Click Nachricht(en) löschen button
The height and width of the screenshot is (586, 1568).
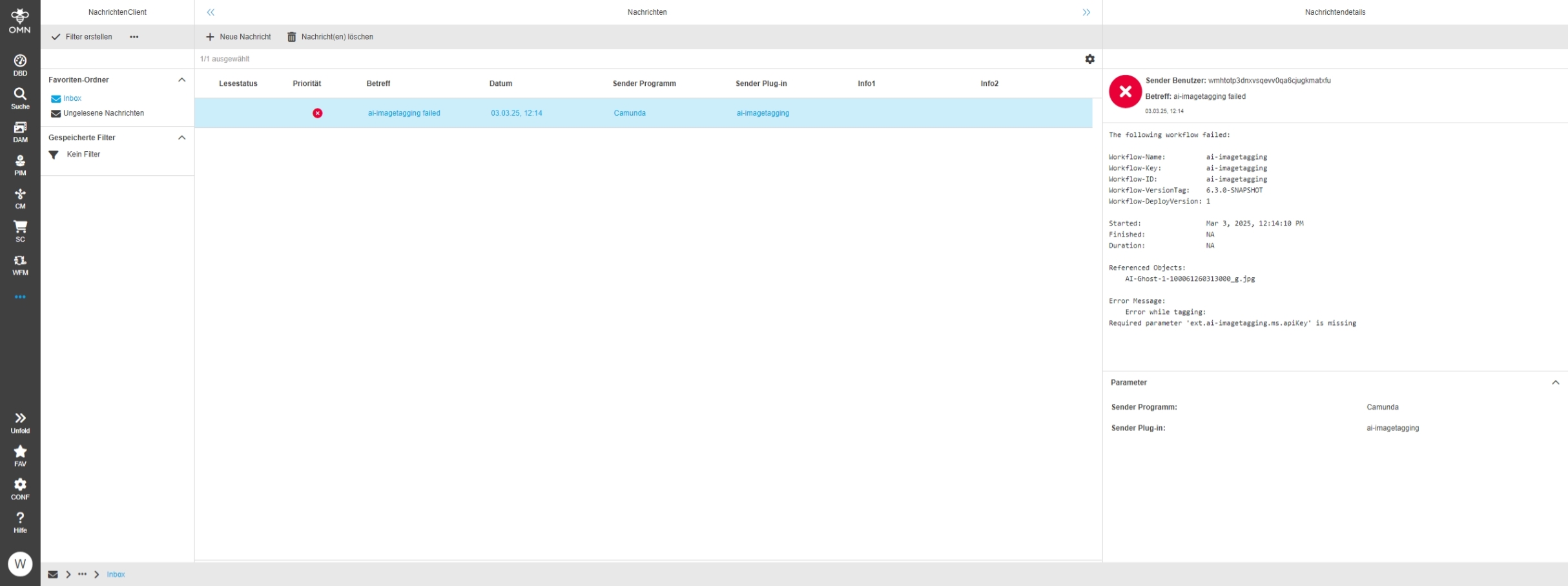[x=330, y=37]
